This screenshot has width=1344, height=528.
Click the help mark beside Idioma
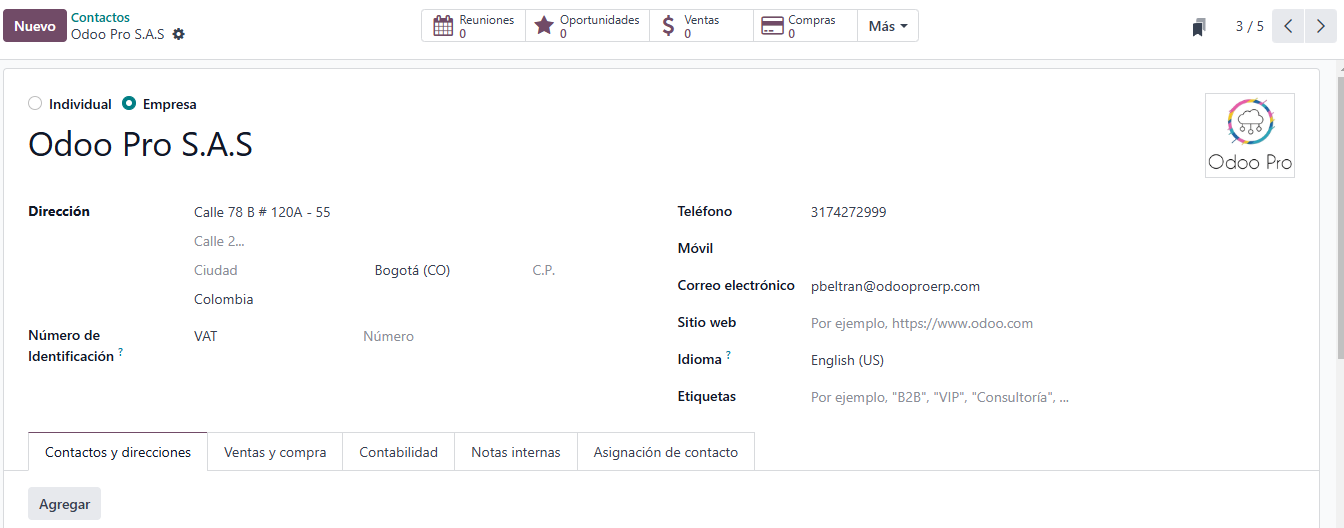point(728,355)
